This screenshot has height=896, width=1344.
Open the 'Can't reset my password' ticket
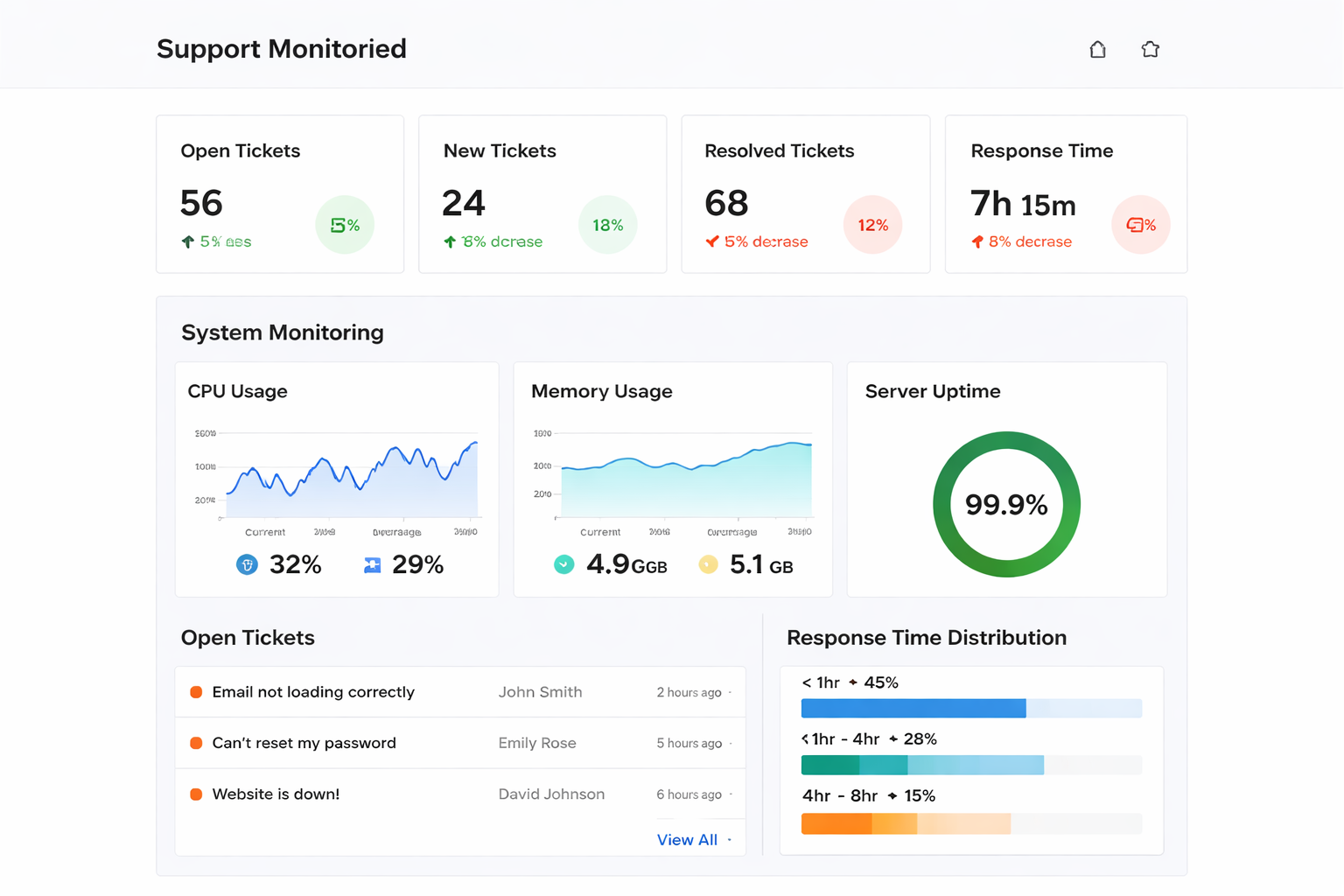pyautogui.click(x=304, y=743)
